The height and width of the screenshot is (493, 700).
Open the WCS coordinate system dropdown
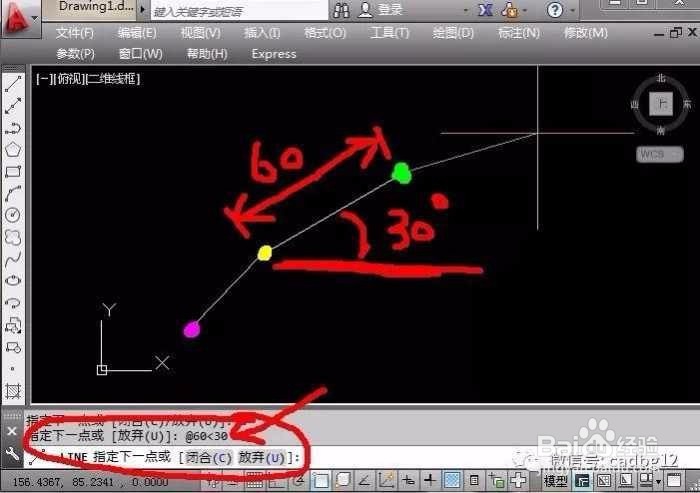point(659,155)
